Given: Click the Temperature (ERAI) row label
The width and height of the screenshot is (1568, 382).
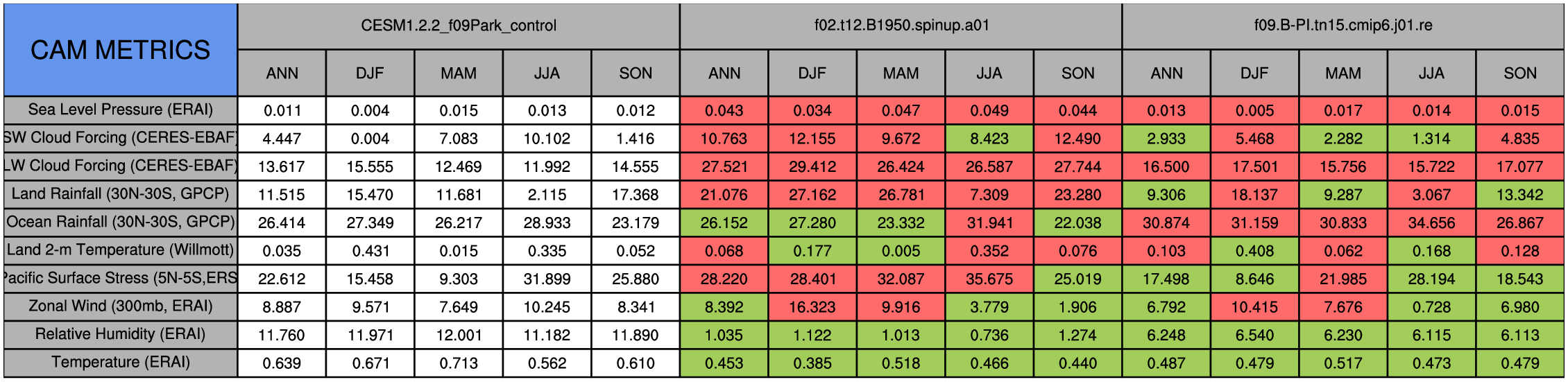Looking at the screenshot, I should pos(120,363).
